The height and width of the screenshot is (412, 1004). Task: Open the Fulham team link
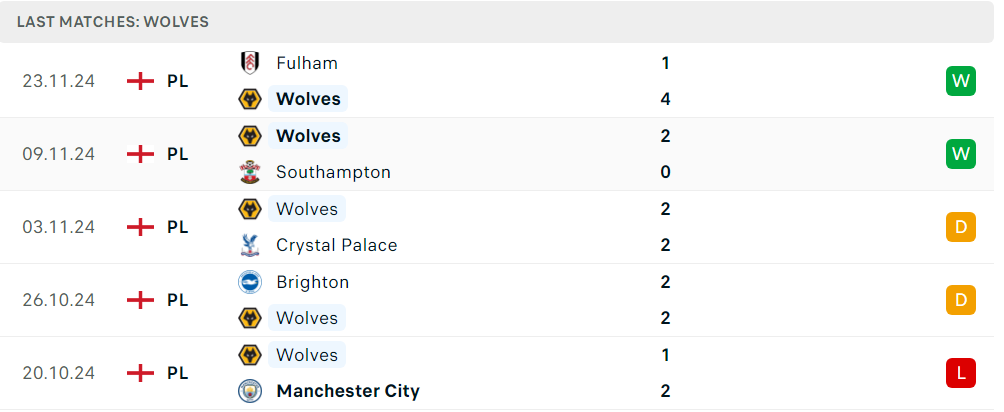pos(307,63)
